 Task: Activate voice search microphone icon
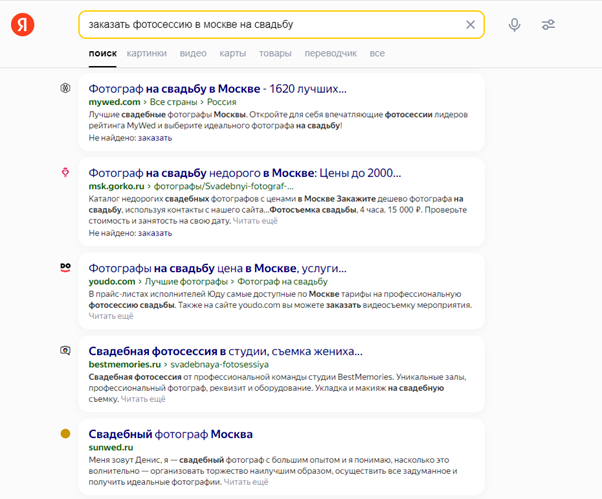(514, 25)
